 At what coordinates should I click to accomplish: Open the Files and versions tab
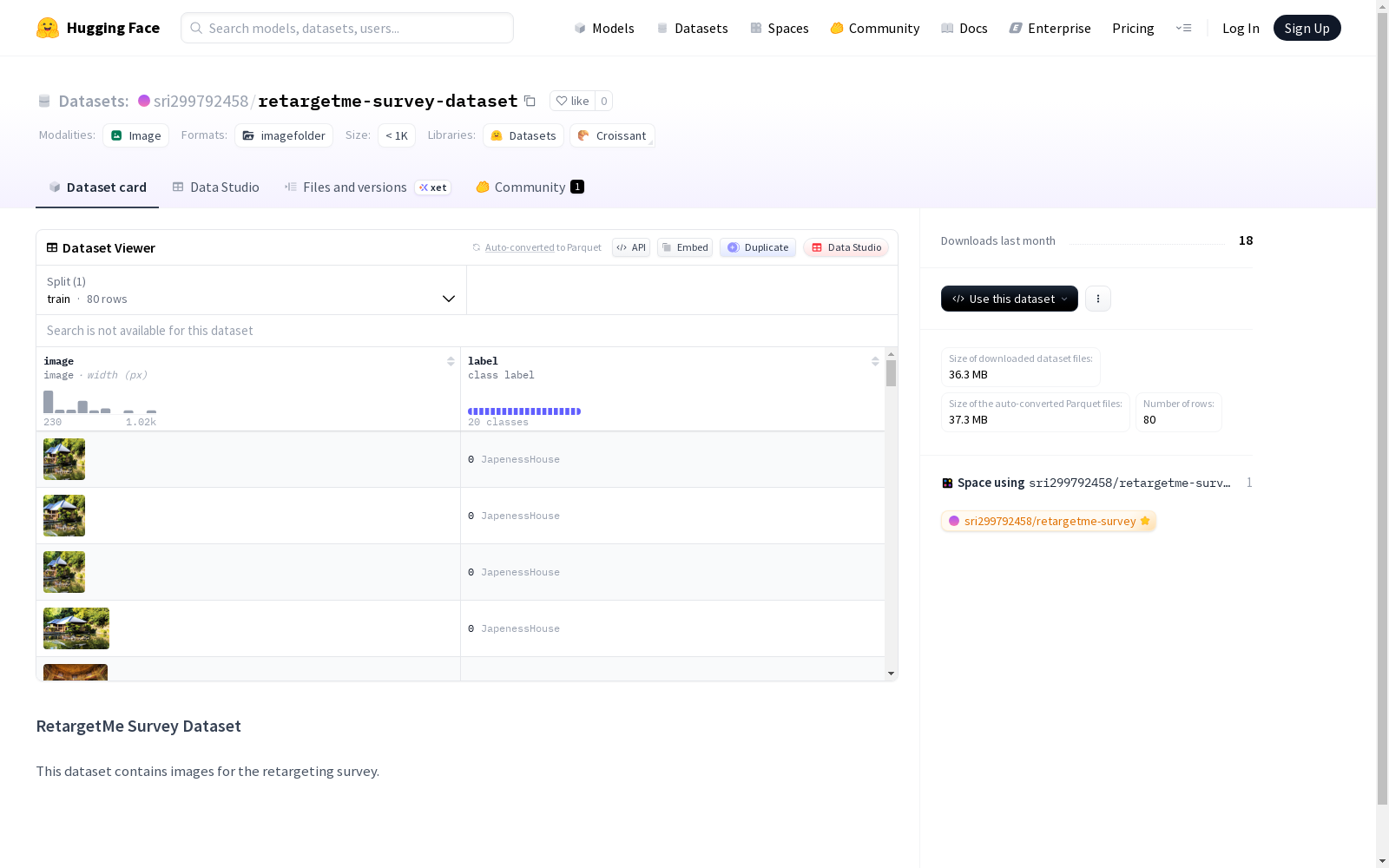367,187
